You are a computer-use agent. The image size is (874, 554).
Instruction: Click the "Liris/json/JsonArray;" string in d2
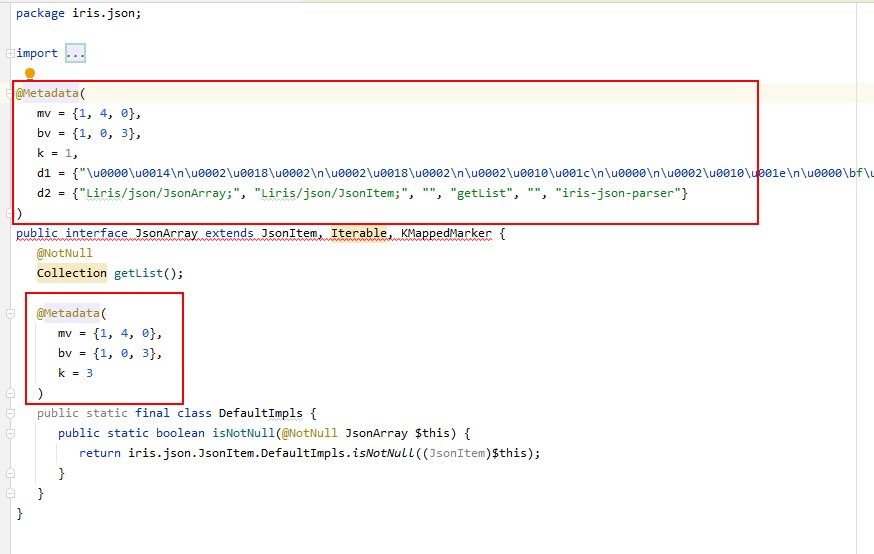pos(159,193)
